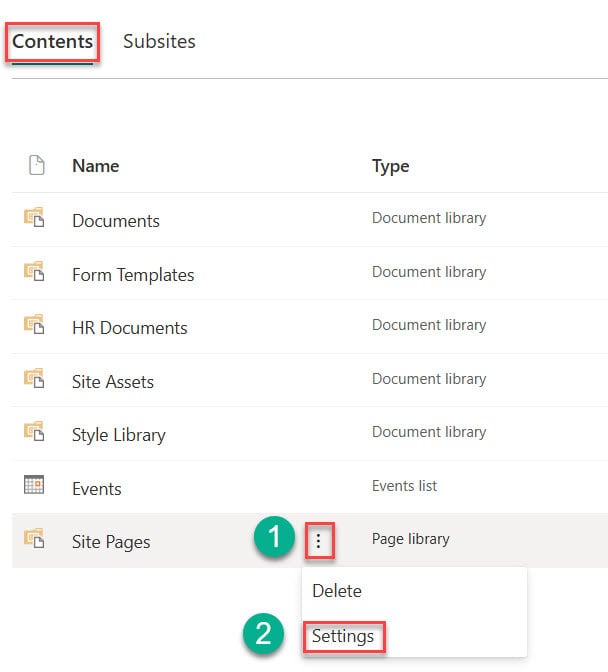This screenshot has width=608, height=672.
Task: Click the Documents row's 'Document library' type text
Action: click(x=429, y=218)
